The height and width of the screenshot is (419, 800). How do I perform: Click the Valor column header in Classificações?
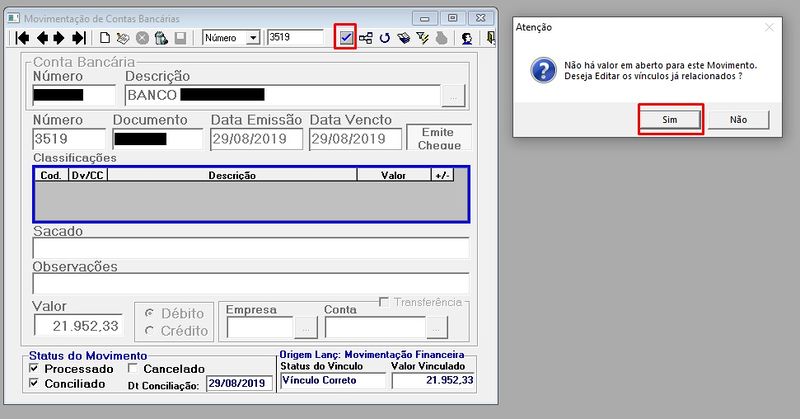coord(393,175)
